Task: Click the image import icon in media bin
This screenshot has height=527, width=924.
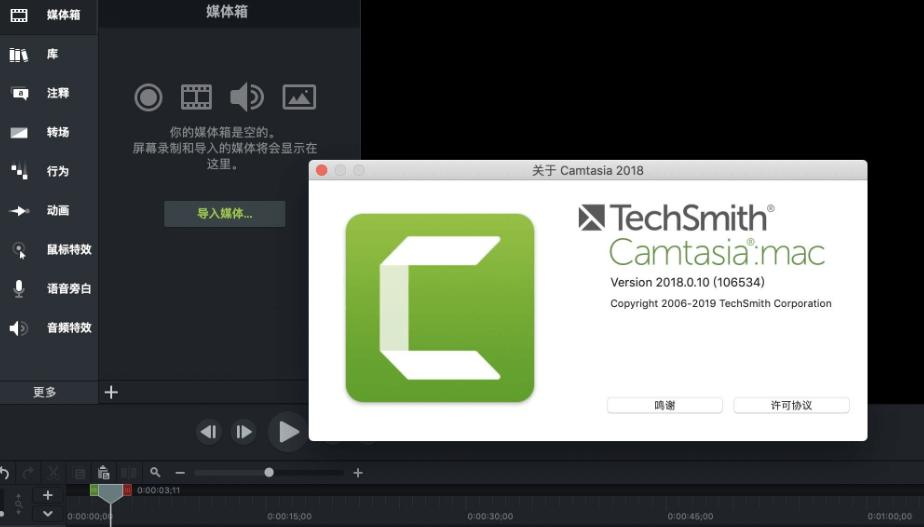Action: point(299,97)
